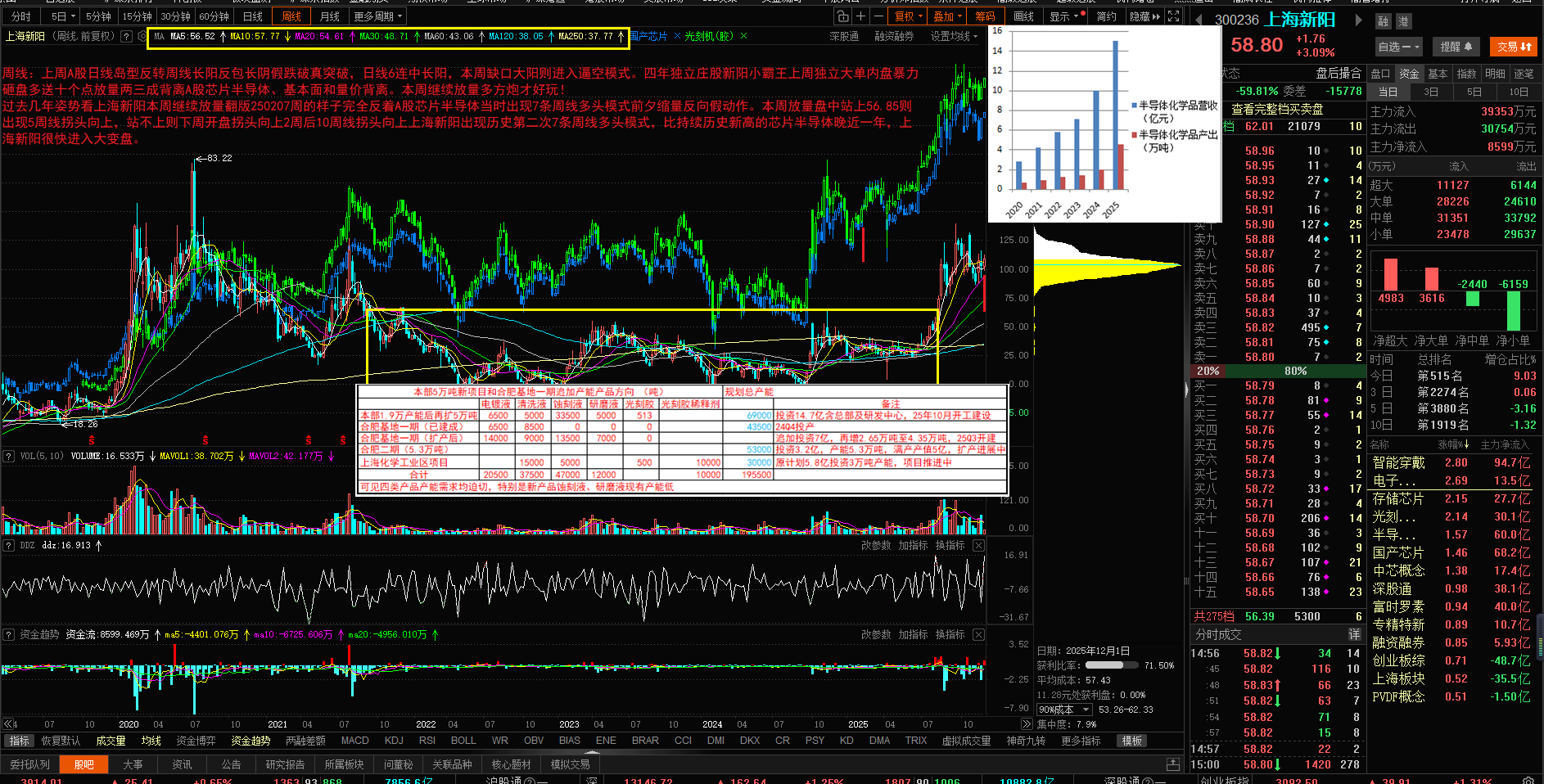Go to next stock with the right arrow
The image size is (1544, 784).
tap(1358, 20)
